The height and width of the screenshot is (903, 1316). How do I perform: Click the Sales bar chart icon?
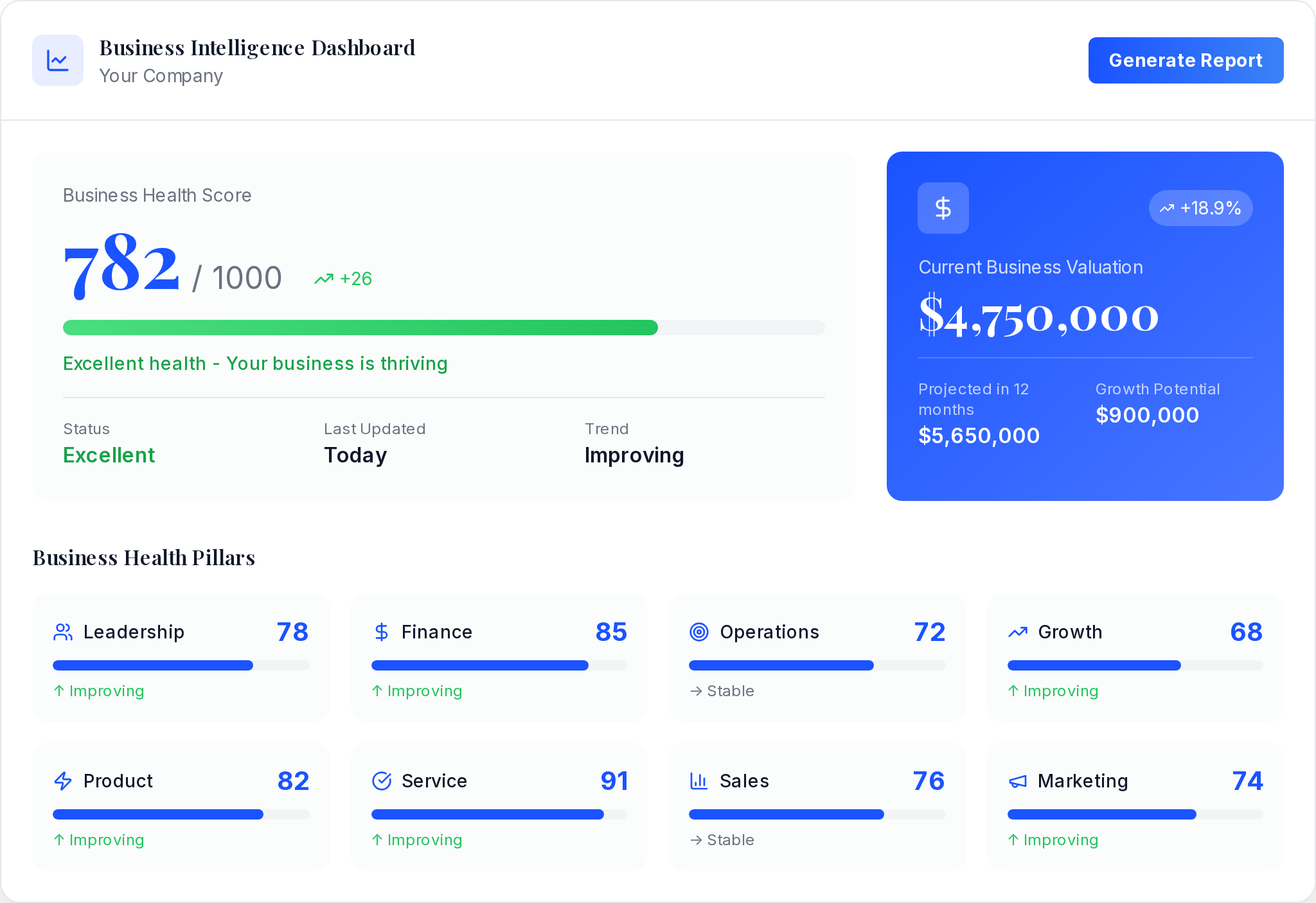tap(698, 781)
